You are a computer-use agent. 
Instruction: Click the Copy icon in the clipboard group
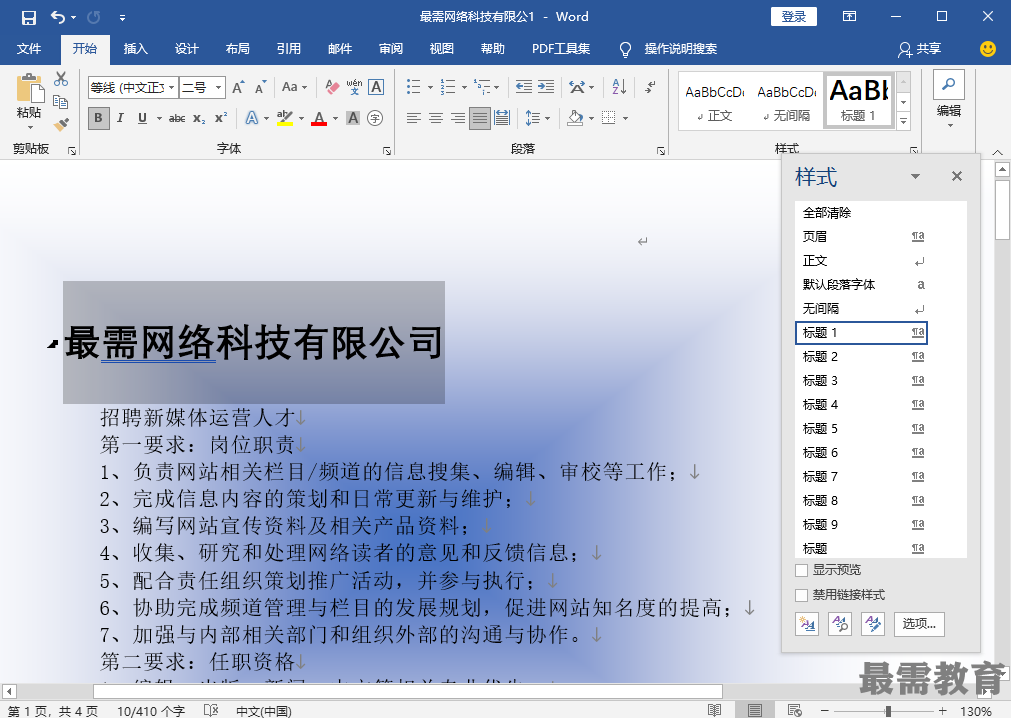[x=61, y=102]
